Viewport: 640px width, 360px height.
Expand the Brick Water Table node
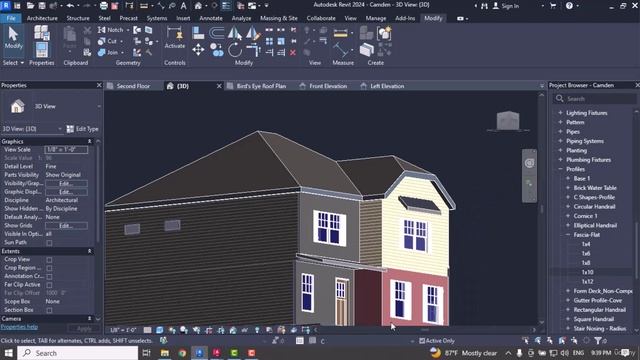click(568, 188)
